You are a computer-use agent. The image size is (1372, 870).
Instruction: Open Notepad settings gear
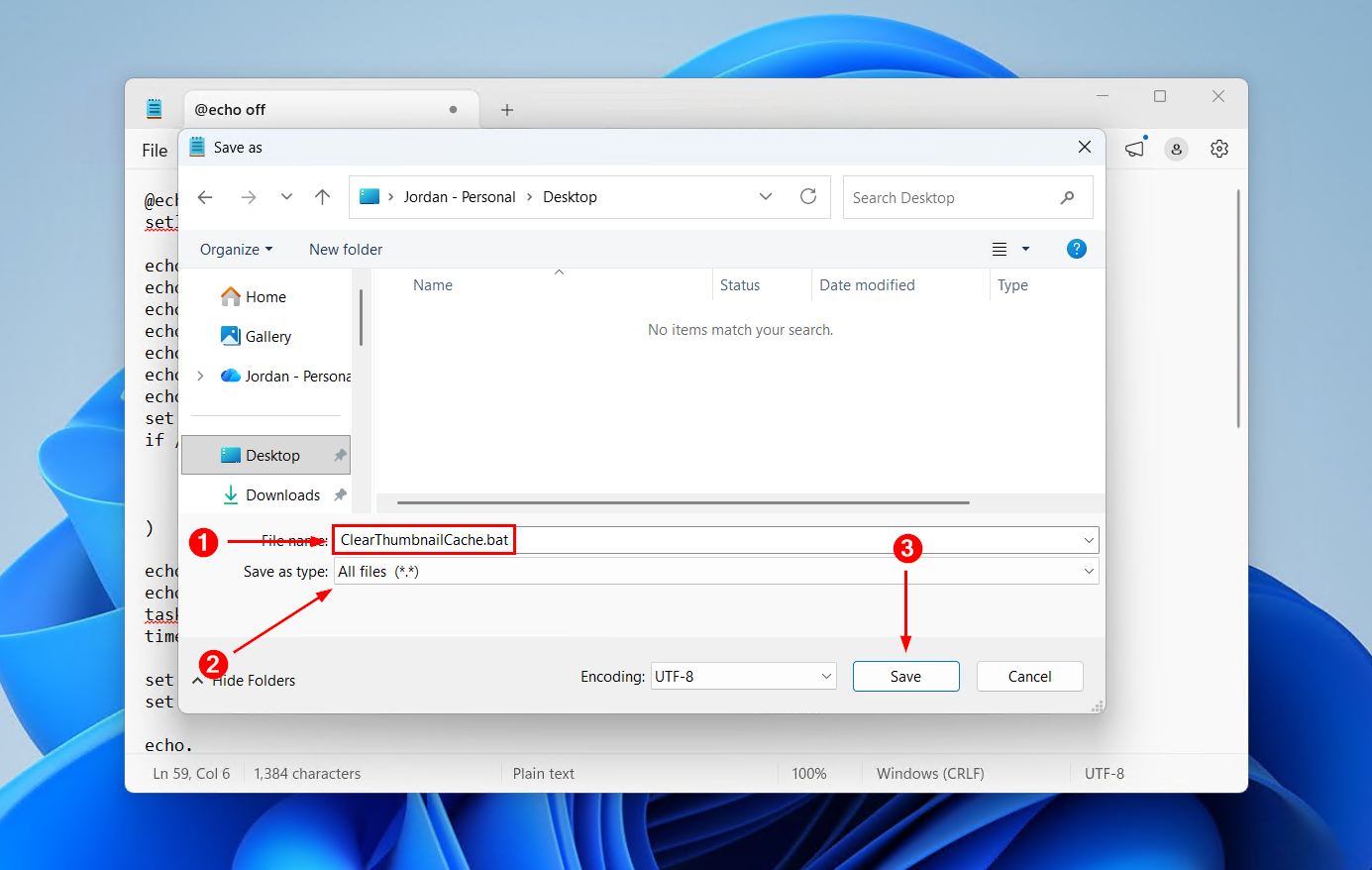(x=1219, y=149)
